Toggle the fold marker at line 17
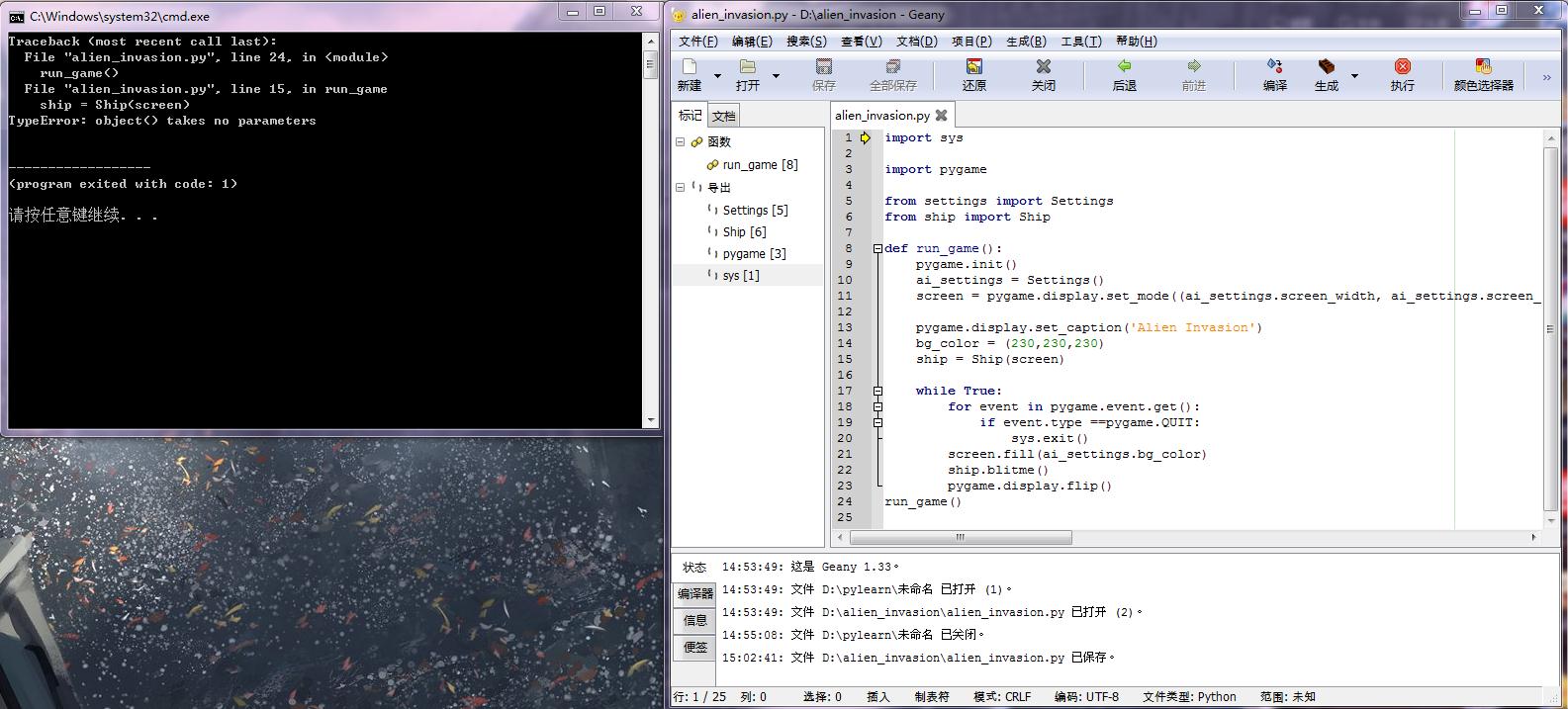 [877, 392]
